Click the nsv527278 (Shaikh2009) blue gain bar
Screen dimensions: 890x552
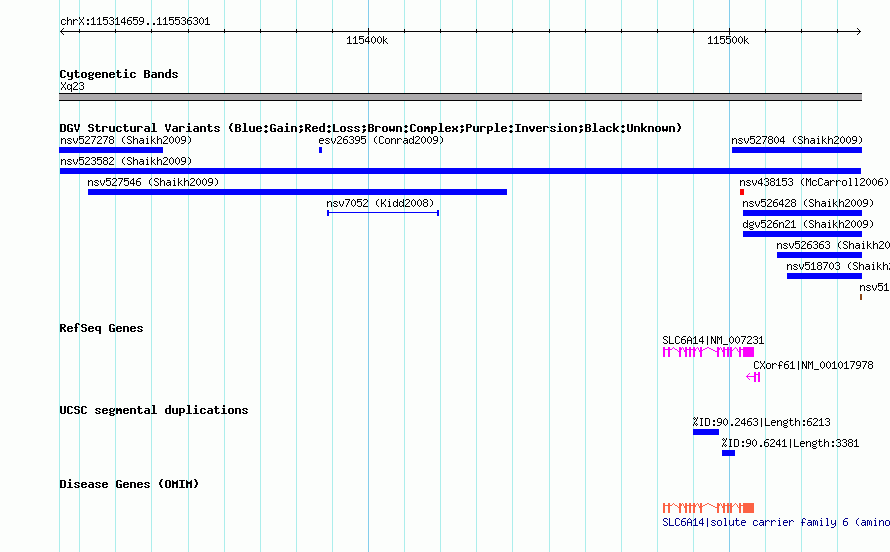[111, 150]
